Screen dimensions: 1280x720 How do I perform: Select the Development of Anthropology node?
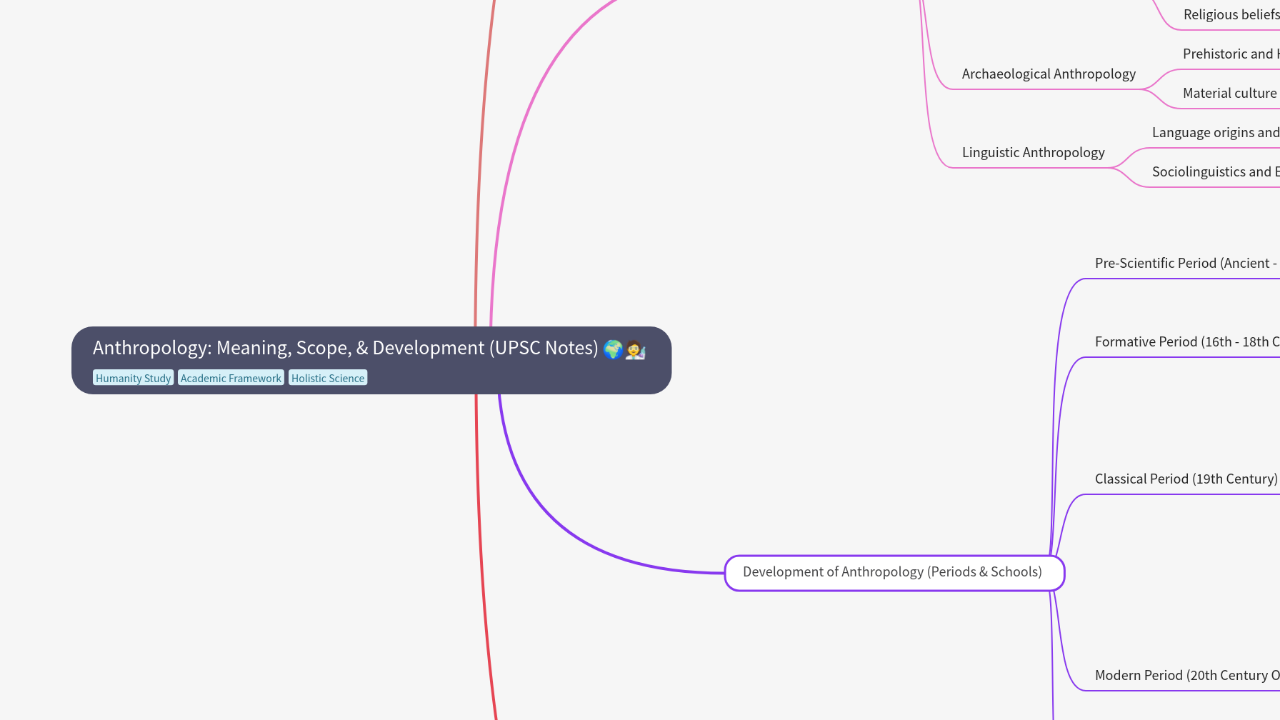893,572
